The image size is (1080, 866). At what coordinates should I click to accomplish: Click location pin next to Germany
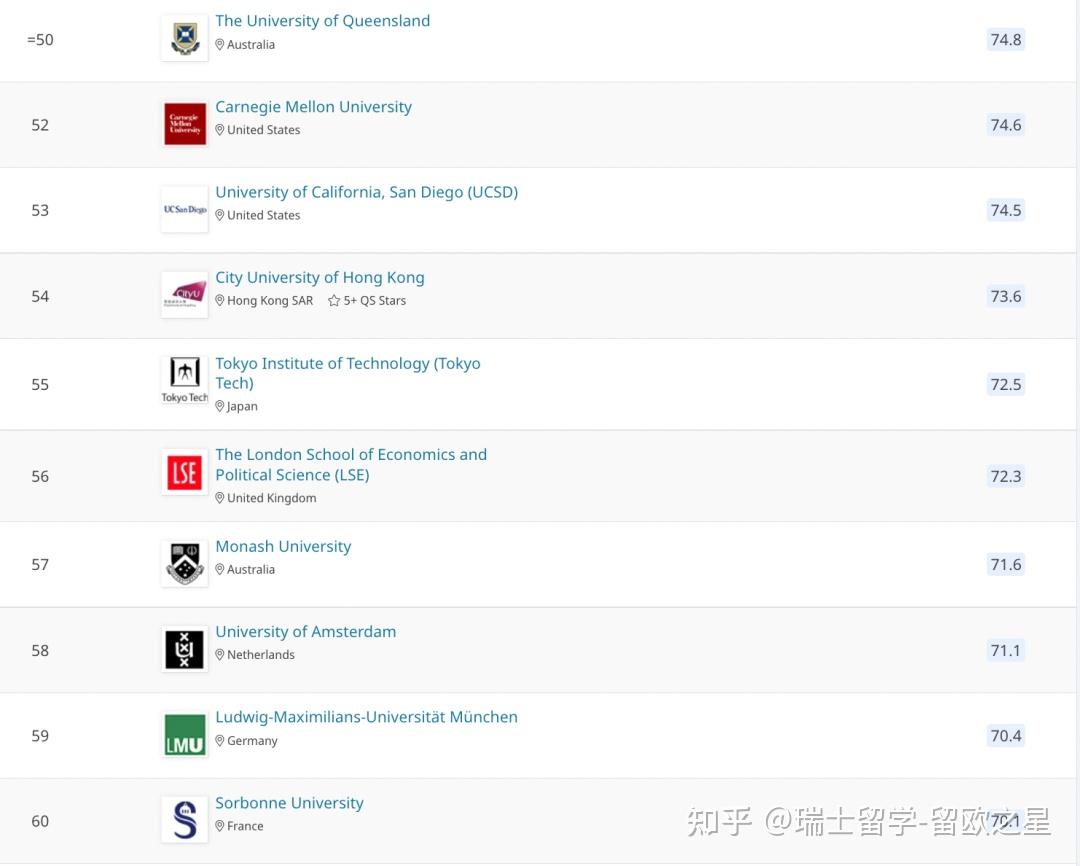(x=220, y=741)
